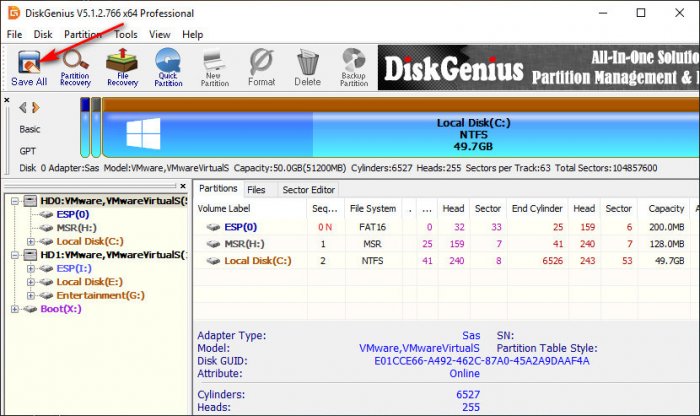700x416 pixels.
Task: Click the Save All toolbar icon
Action: [x=29, y=68]
